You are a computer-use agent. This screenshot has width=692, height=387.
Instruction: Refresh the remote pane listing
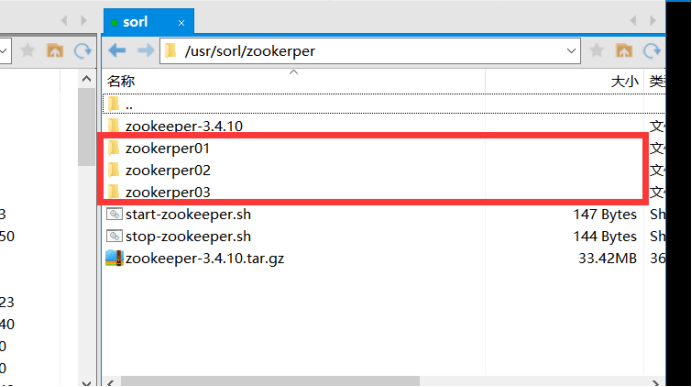pos(651,51)
